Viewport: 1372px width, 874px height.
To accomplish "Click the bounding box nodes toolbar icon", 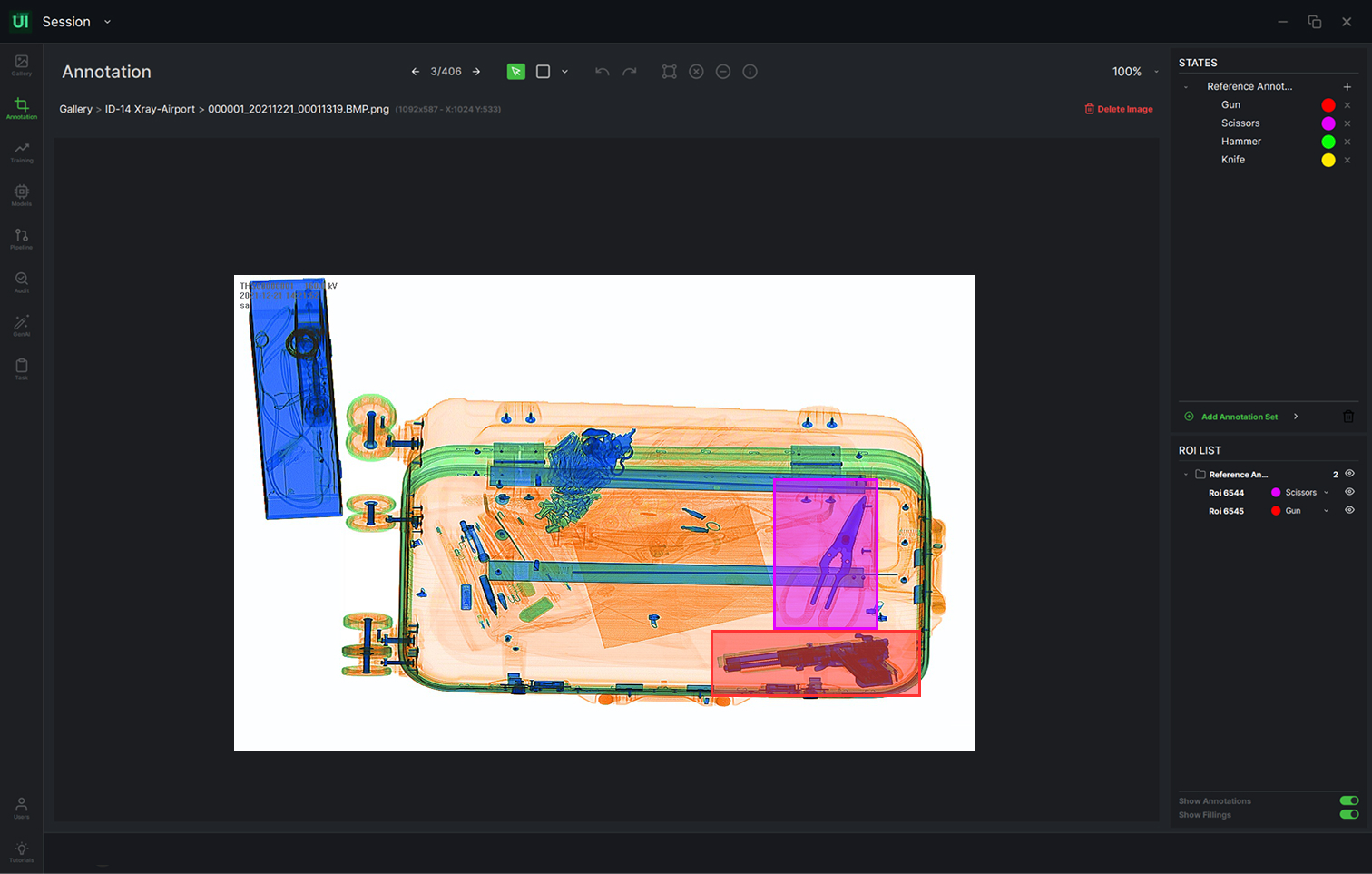I will [x=670, y=72].
